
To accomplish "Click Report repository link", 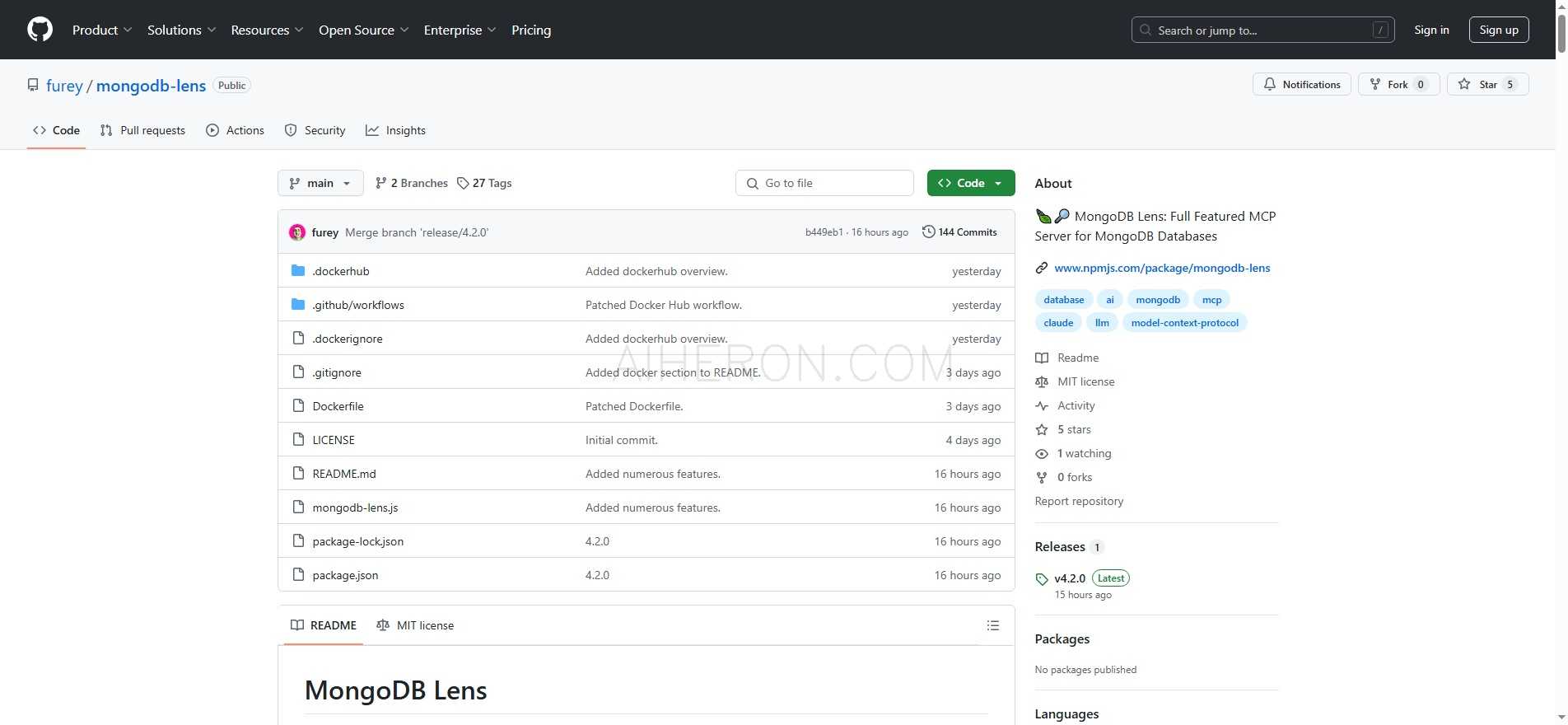I will tap(1079, 501).
